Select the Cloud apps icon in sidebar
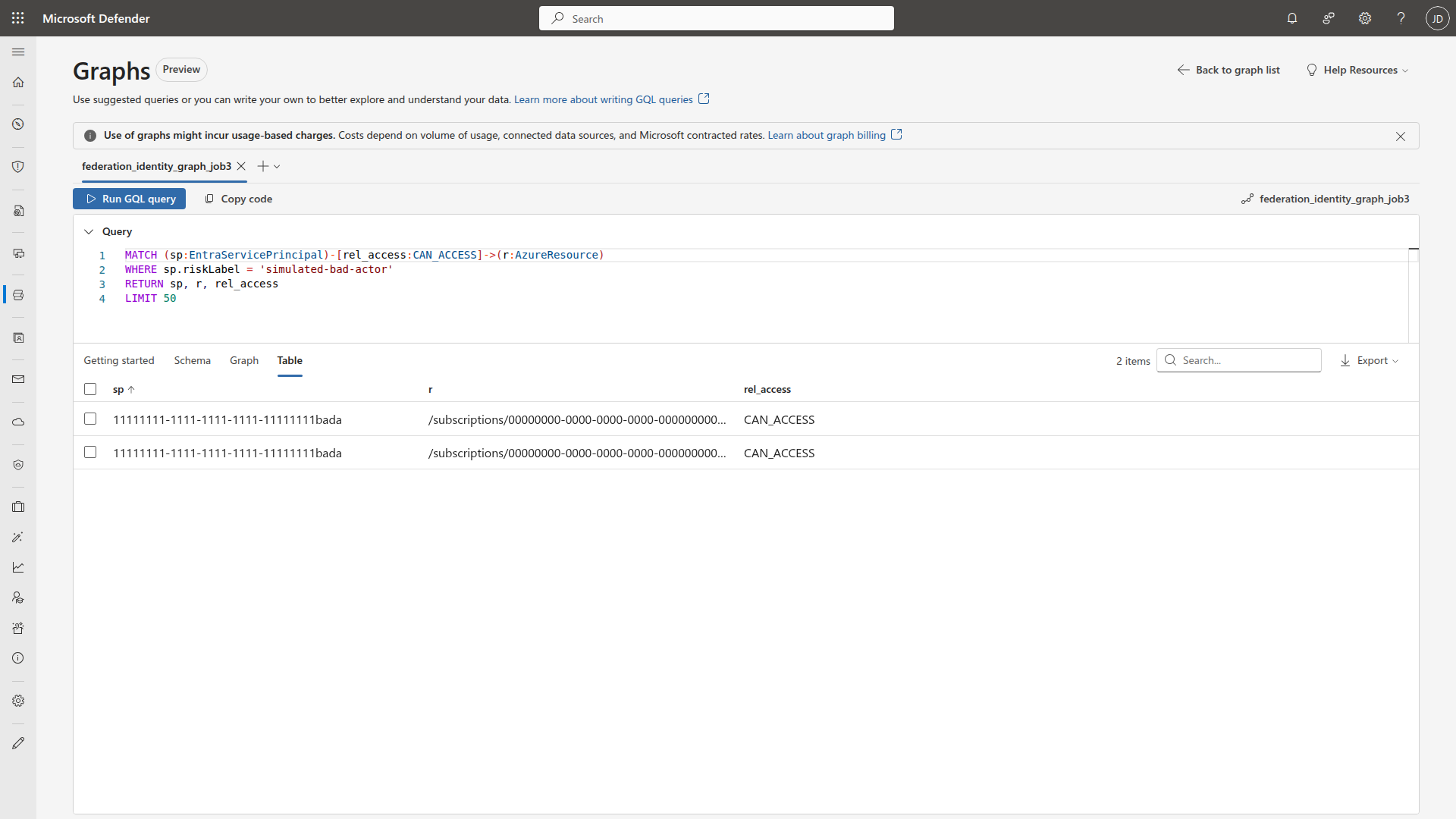The width and height of the screenshot is (1456, 819). coord(18,422)
